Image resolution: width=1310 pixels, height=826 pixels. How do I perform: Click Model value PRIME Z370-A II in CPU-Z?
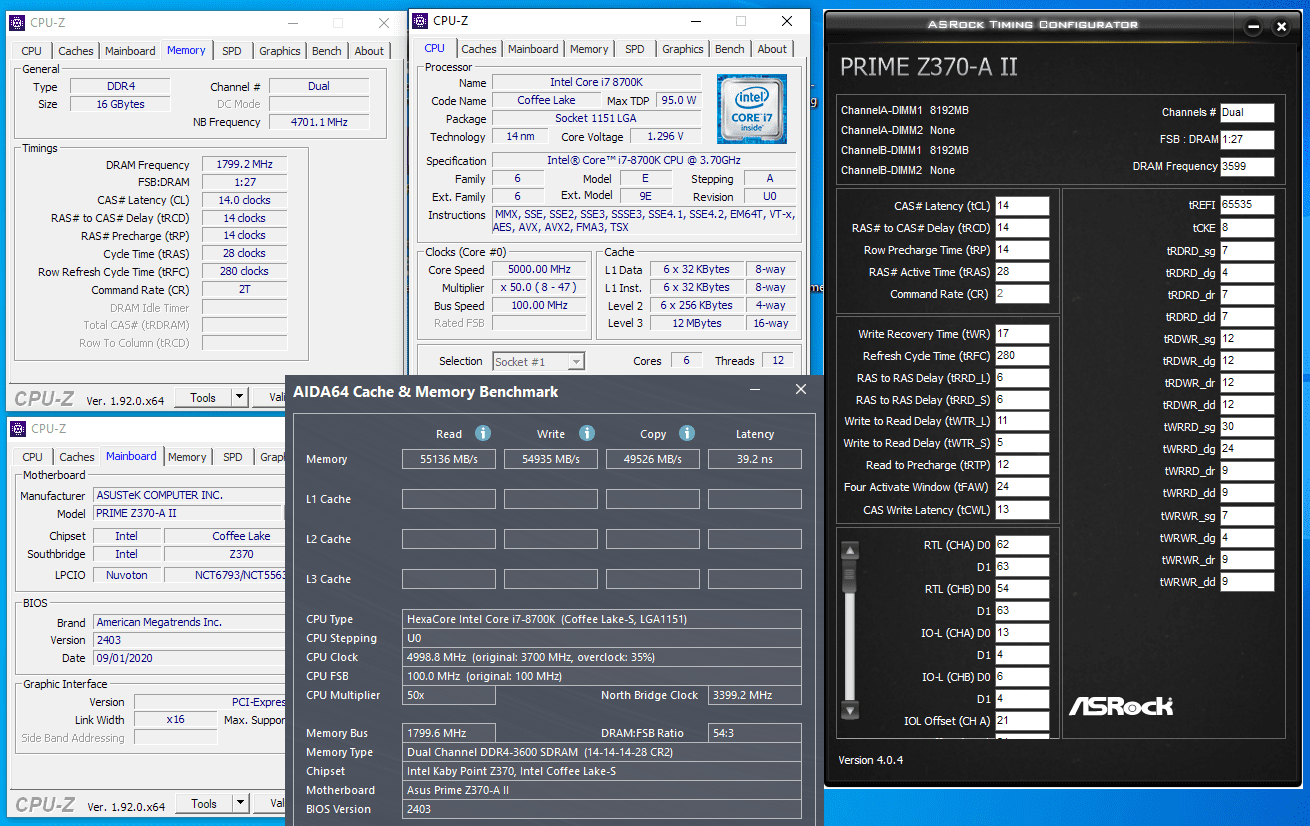pos(188,513)
